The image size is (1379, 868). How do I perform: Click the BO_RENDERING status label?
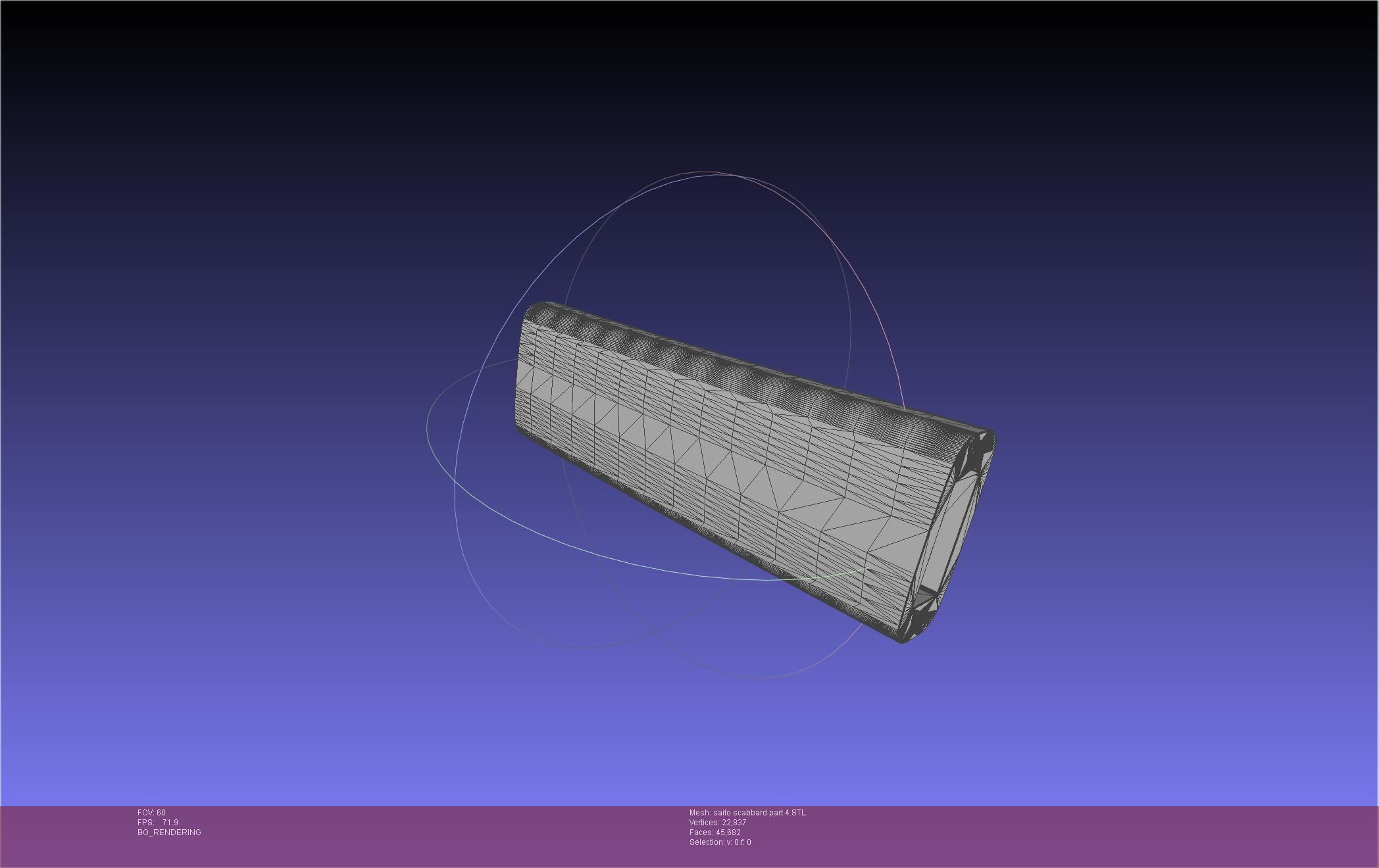(169, 832)
